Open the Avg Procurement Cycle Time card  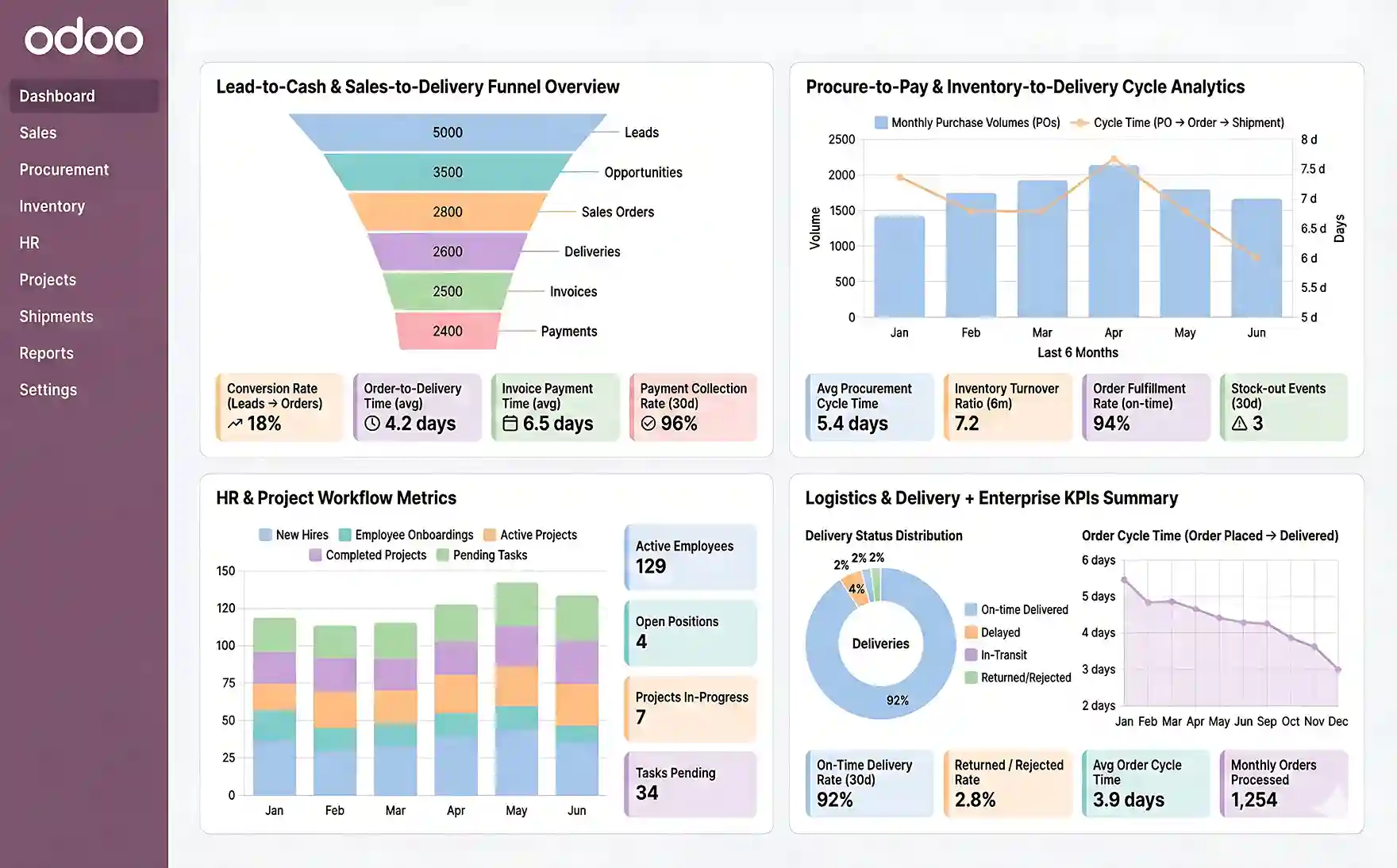click(870, 407)
